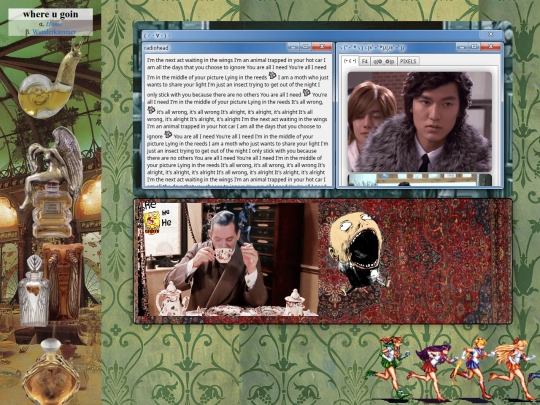
Task: Click the clear crystal bottle with leaf stopper
Action: click(34, 291)
